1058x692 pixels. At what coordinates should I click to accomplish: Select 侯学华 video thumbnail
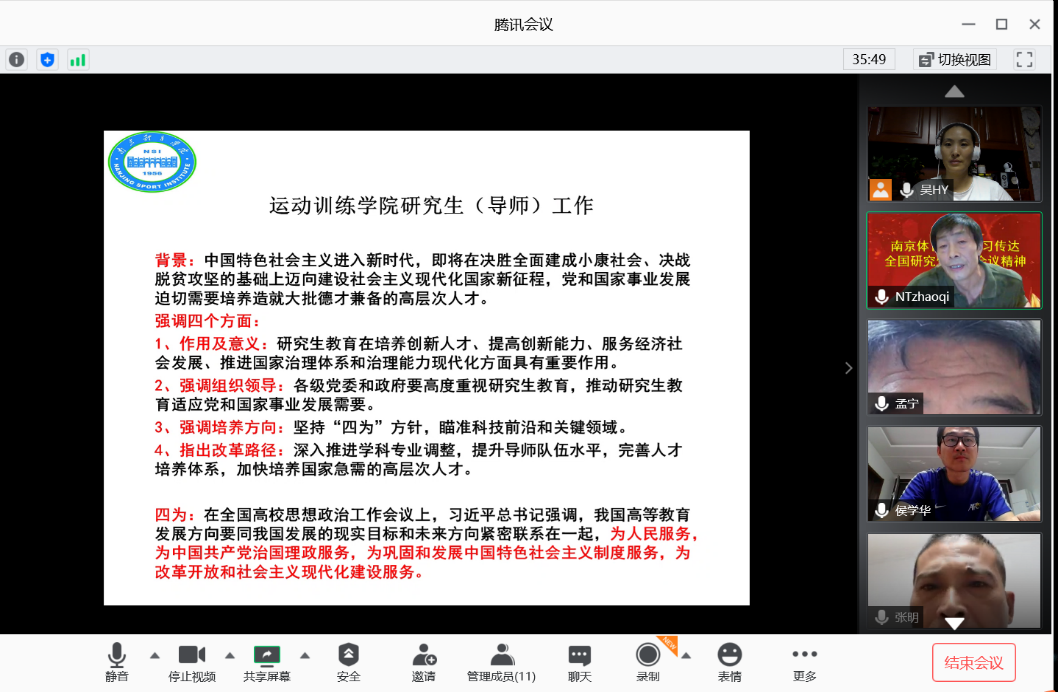point(954,473)
